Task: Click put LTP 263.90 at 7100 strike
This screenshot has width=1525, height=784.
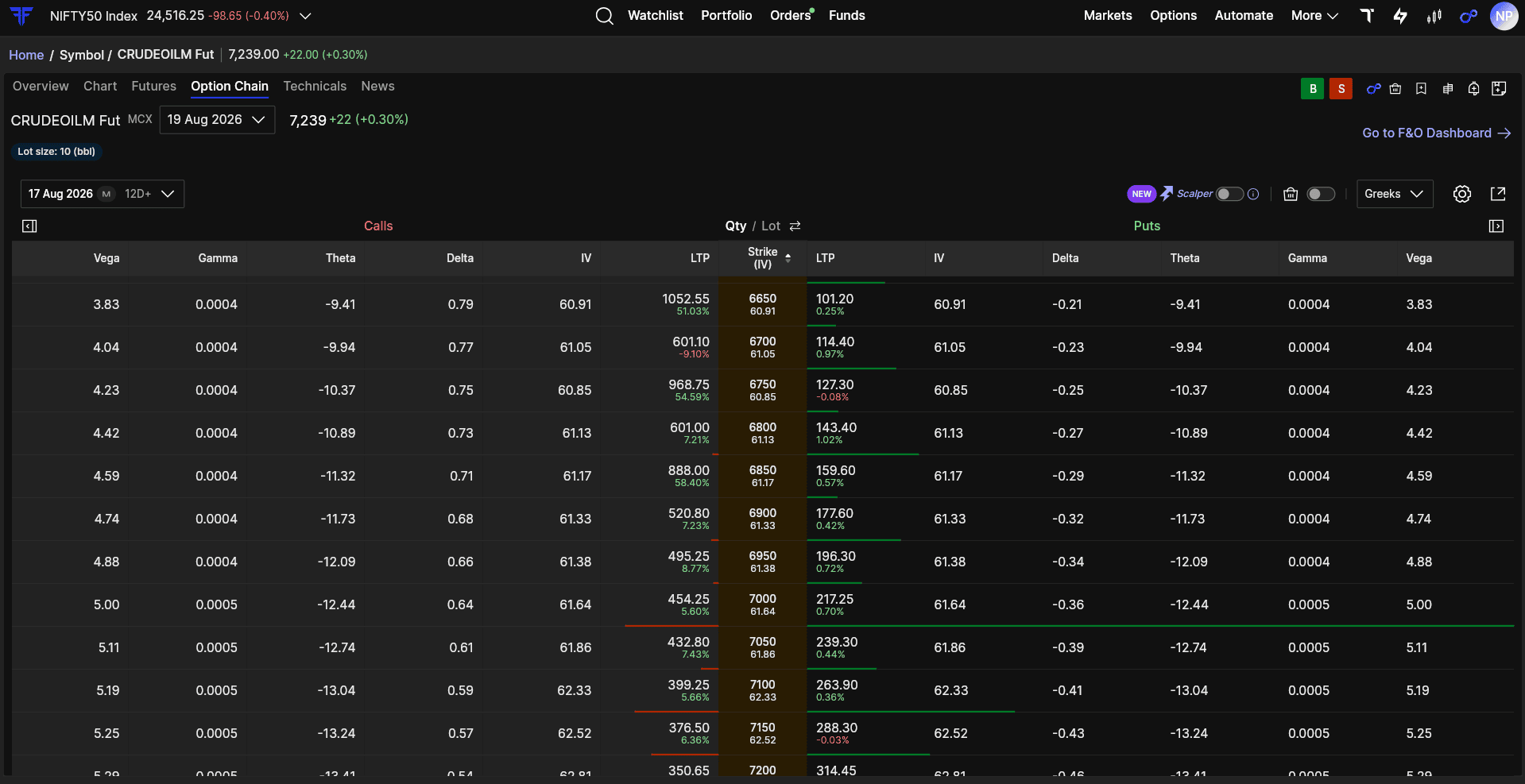Action: [x=837, y=686]
